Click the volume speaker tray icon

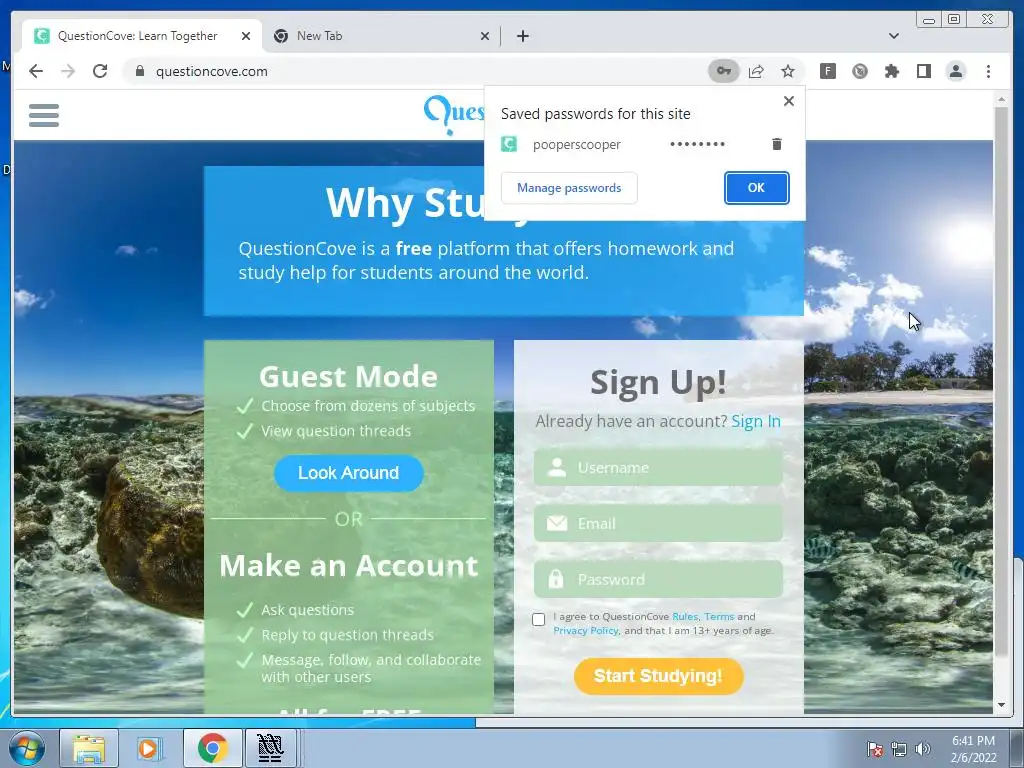point(922,749)
